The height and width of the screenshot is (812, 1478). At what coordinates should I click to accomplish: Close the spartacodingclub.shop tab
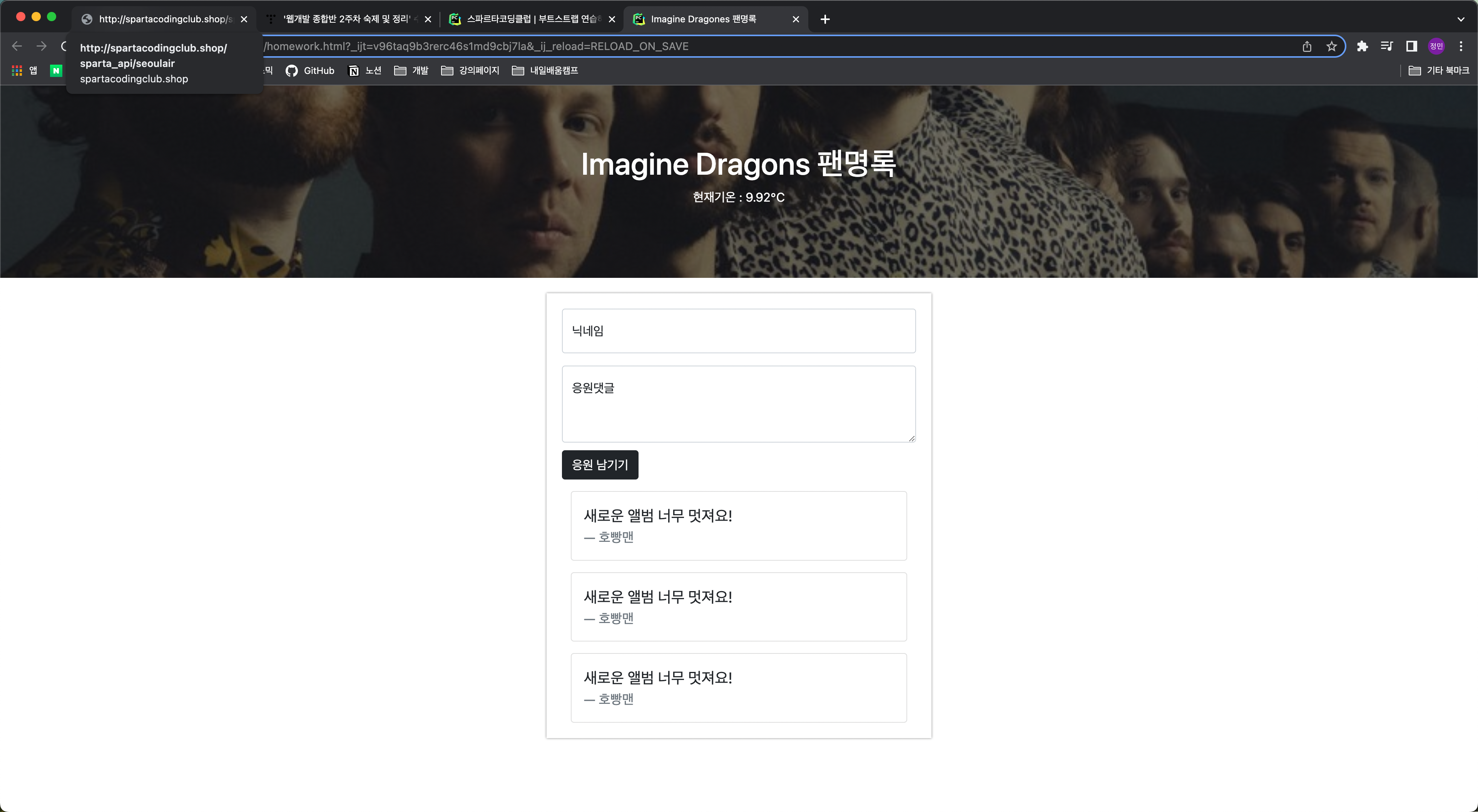coord(244,19)
